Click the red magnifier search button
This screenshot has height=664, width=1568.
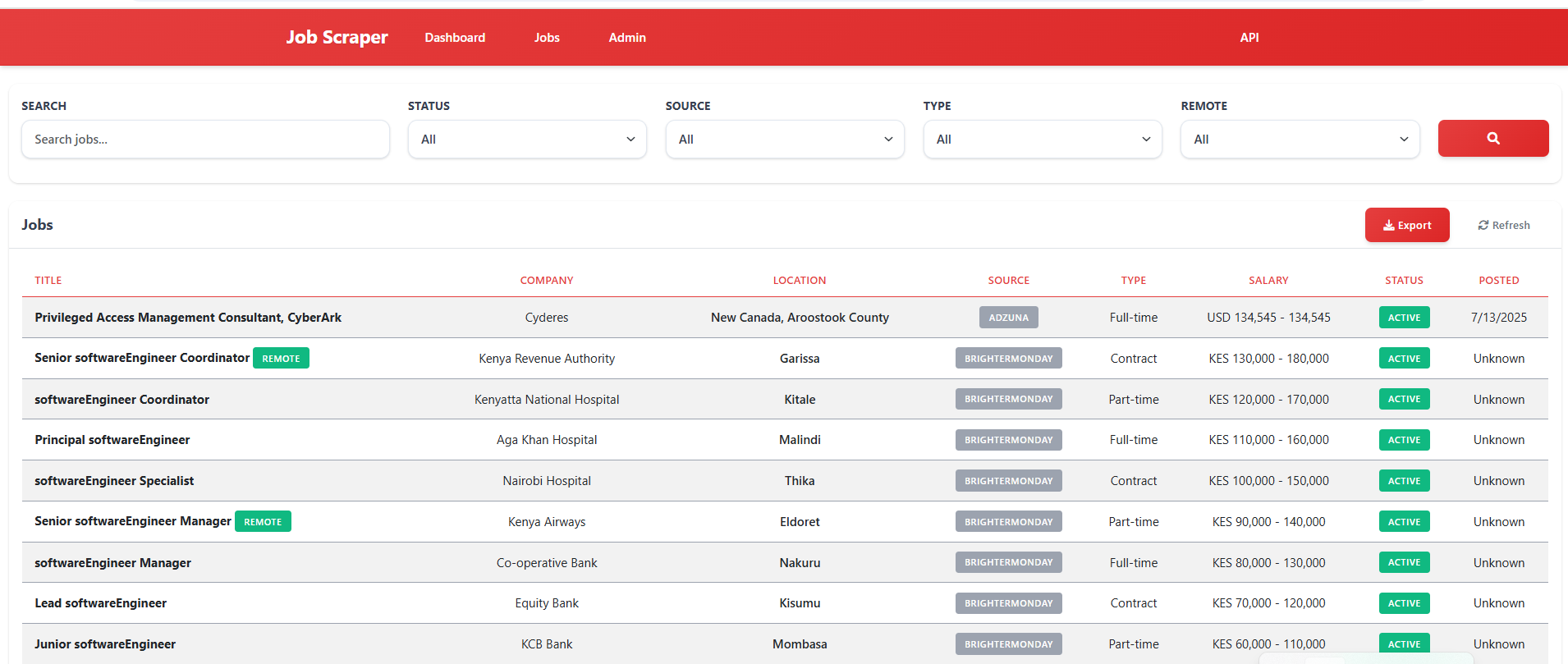click(1493, 139)
